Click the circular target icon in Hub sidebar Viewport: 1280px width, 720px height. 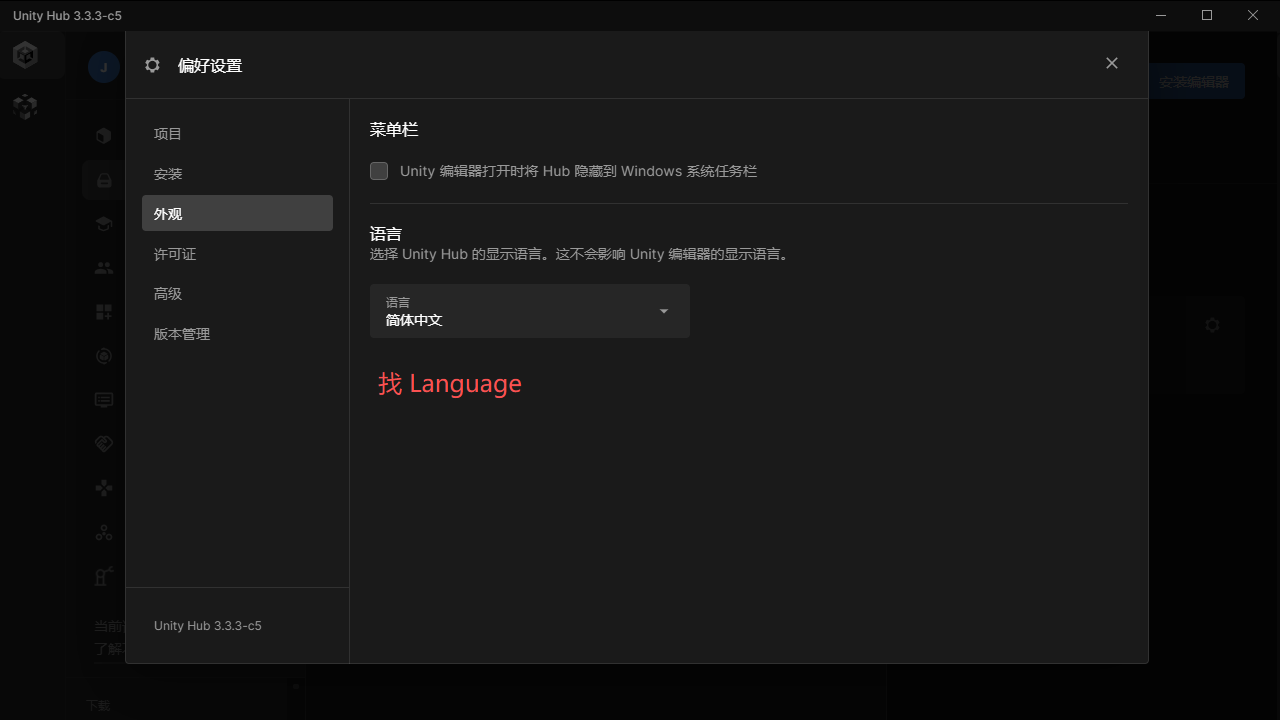(x=103, y=356)
